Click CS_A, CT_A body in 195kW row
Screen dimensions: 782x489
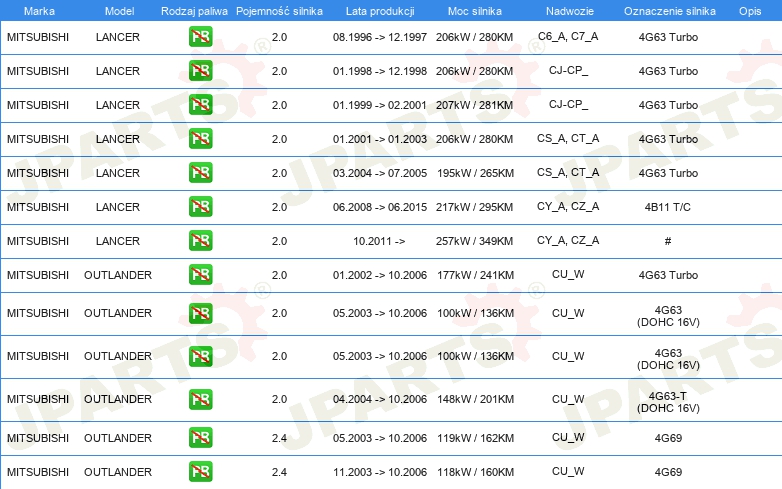pyautogui.click(x=568, y=172)
